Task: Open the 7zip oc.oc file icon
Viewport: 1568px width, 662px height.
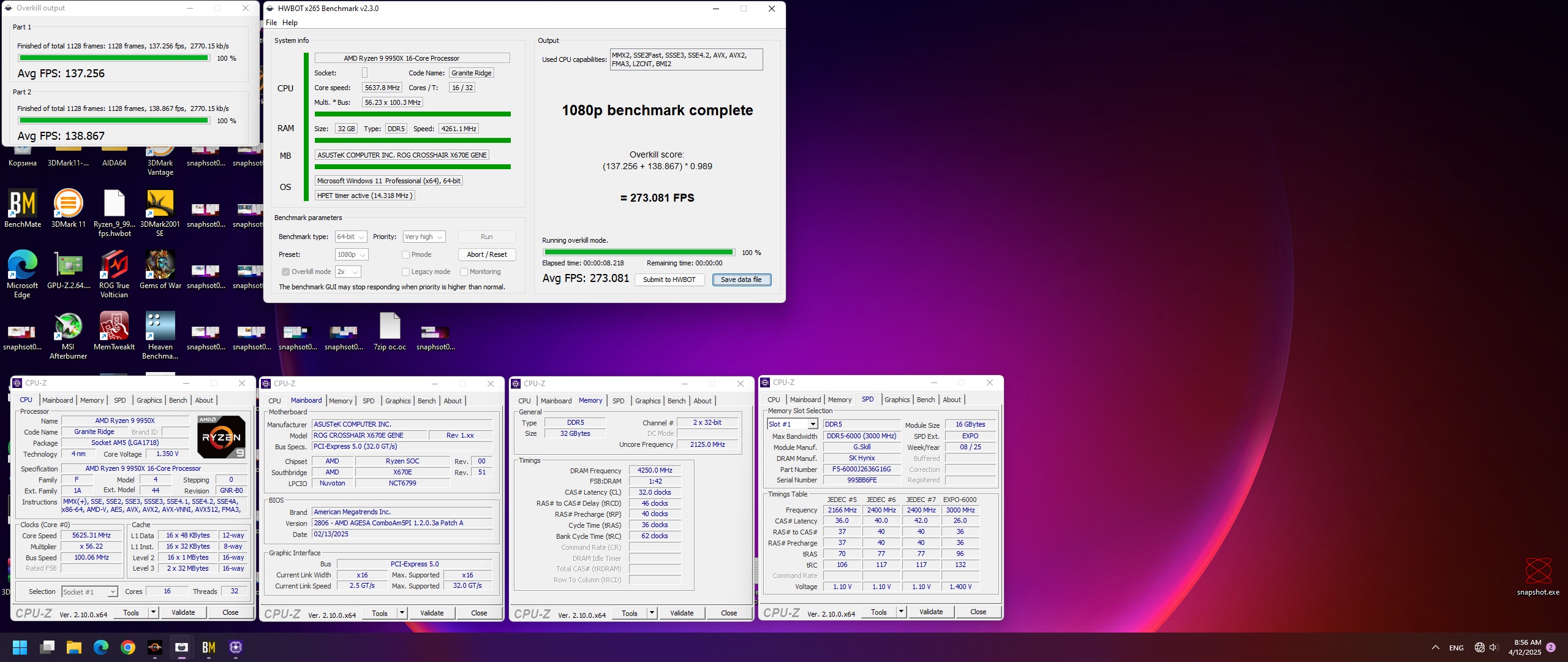Action: (x=390, y=331)
